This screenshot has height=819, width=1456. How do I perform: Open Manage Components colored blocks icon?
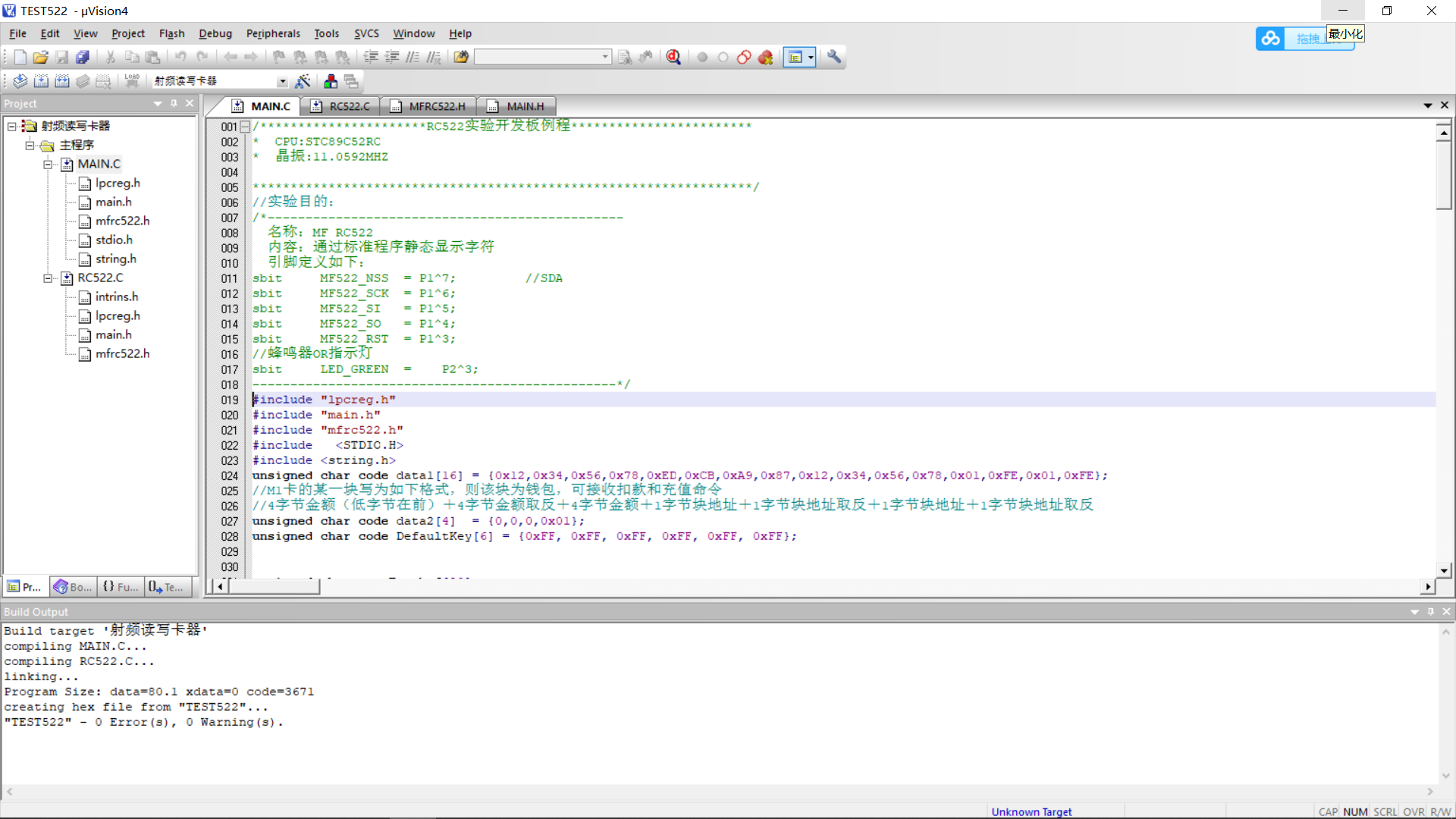(x=331, y=80)
